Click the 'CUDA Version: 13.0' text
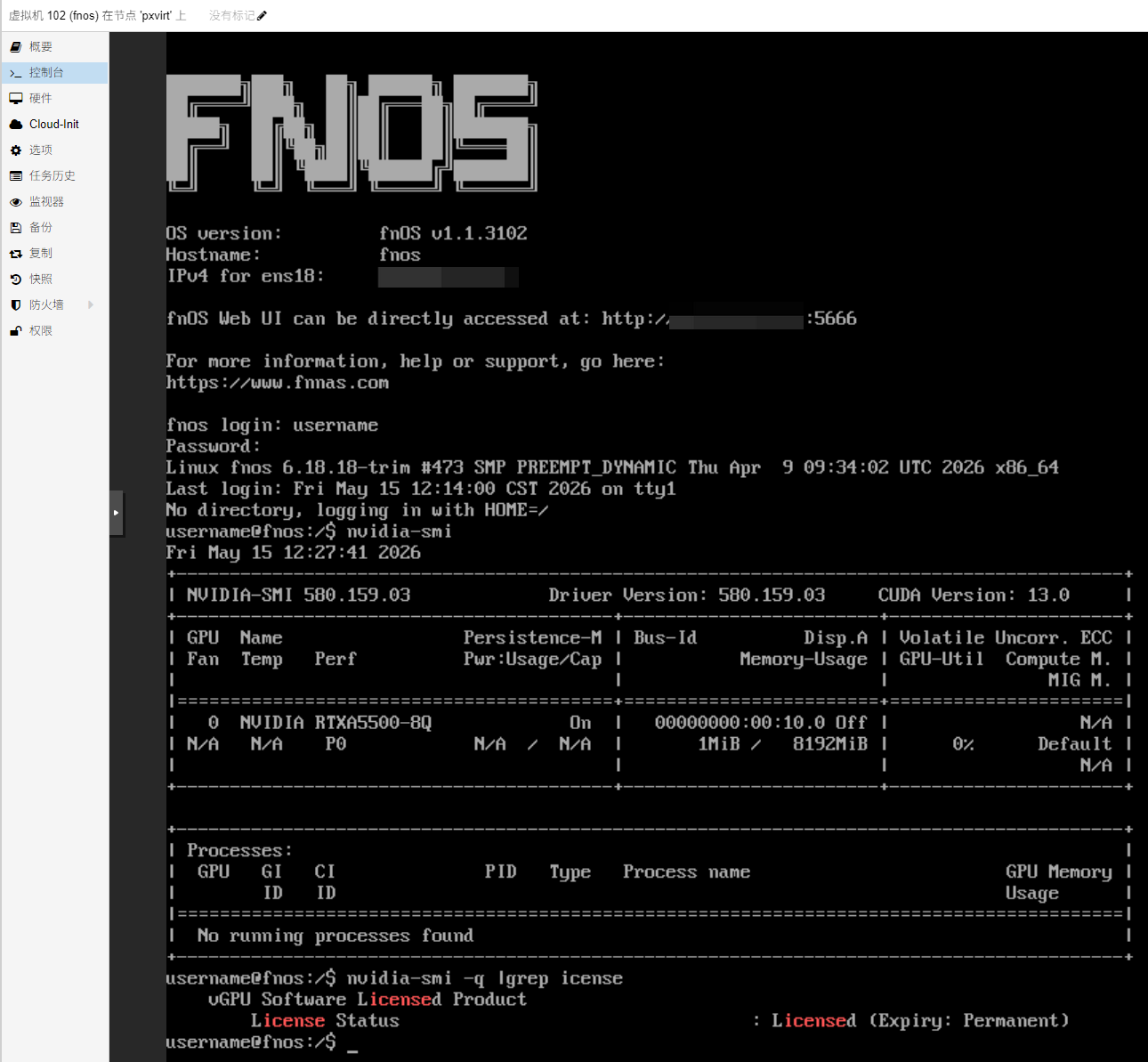The height and width of the screenshot is (1062, 1148). (x=974, y=596)
